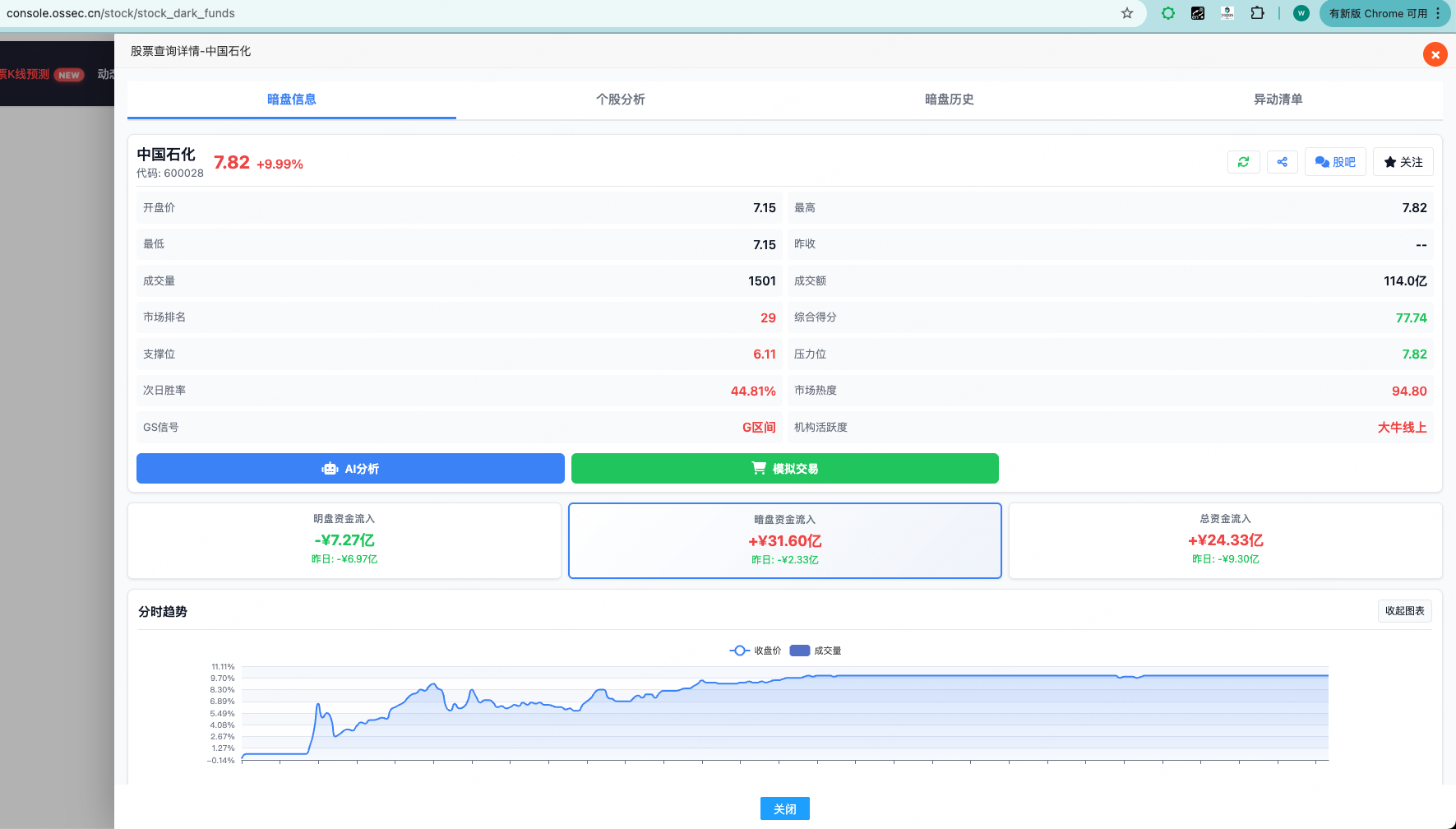Click the refresh stock data icon
The width and height of the screenshot is (1456, 829).
click(x=1243, y=162)
